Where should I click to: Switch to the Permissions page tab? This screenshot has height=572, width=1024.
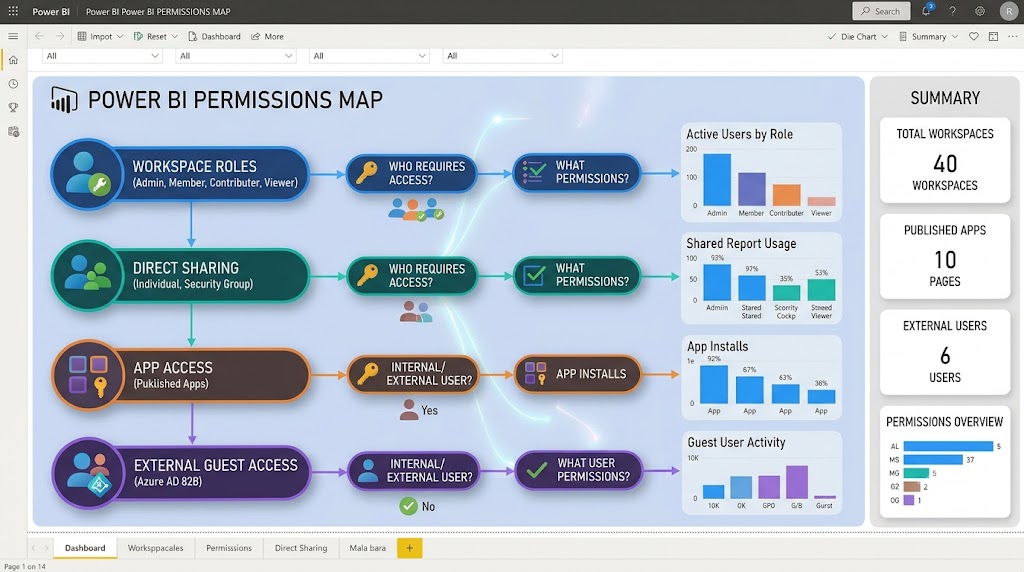click(229, 548)
